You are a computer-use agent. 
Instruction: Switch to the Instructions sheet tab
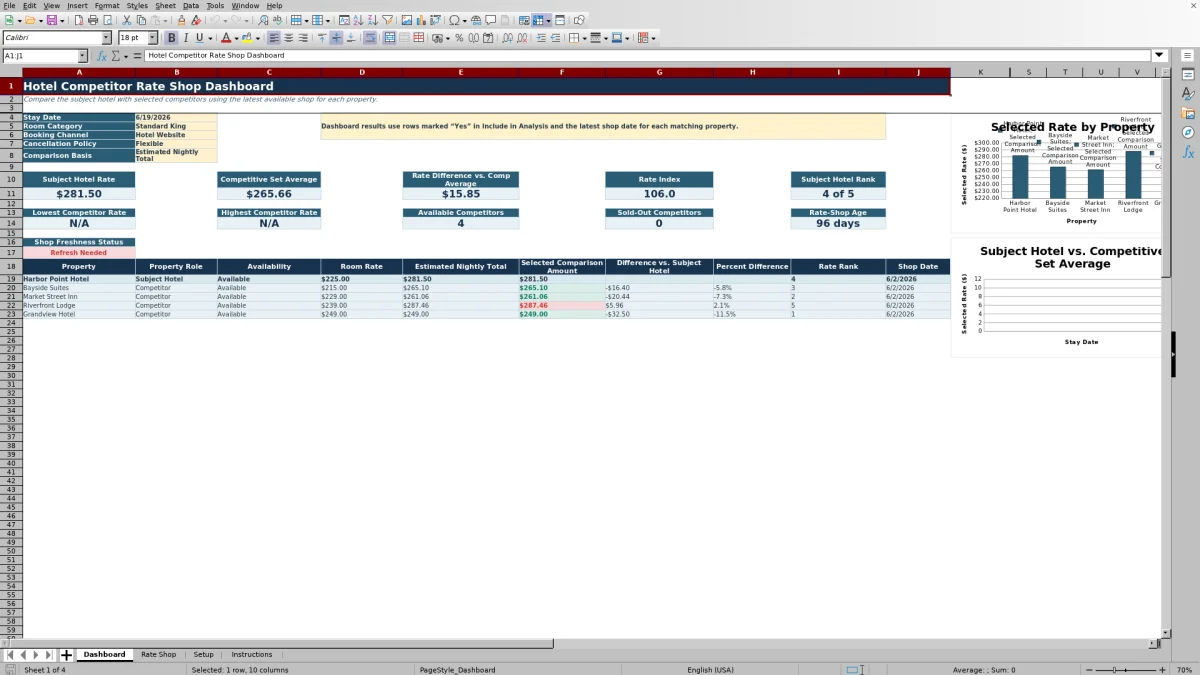point(251,655)
